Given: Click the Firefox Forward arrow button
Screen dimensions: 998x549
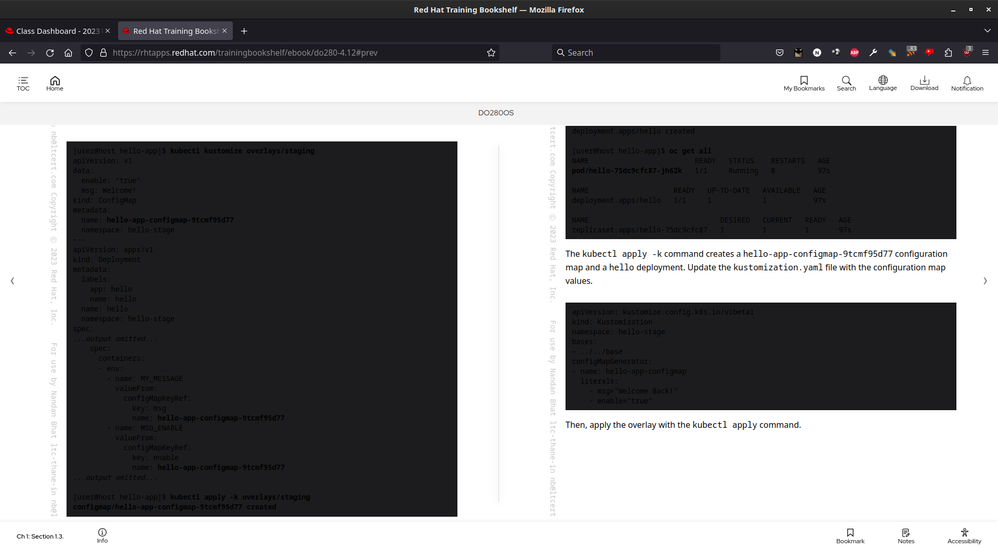Looking at the screenshot, I should pos(31,53).
